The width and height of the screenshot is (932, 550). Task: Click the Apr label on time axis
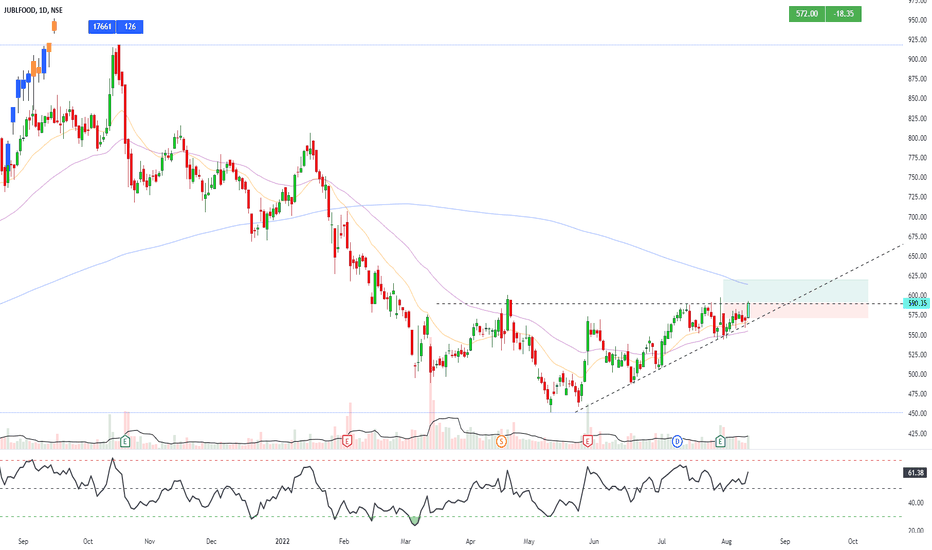point(471,541)
